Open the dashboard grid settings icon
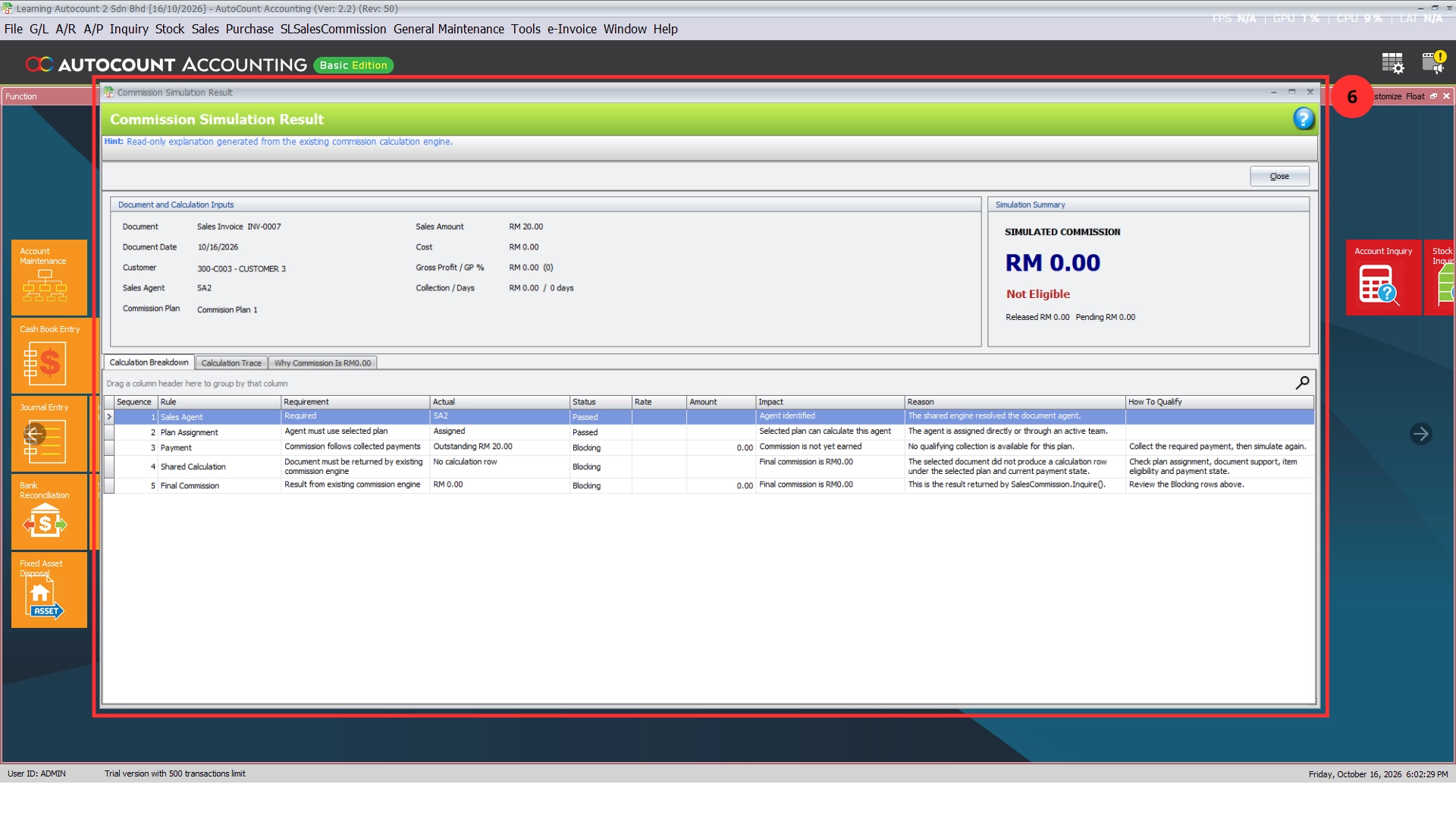Viewport: 1456px width, 819px height. 1392,63
